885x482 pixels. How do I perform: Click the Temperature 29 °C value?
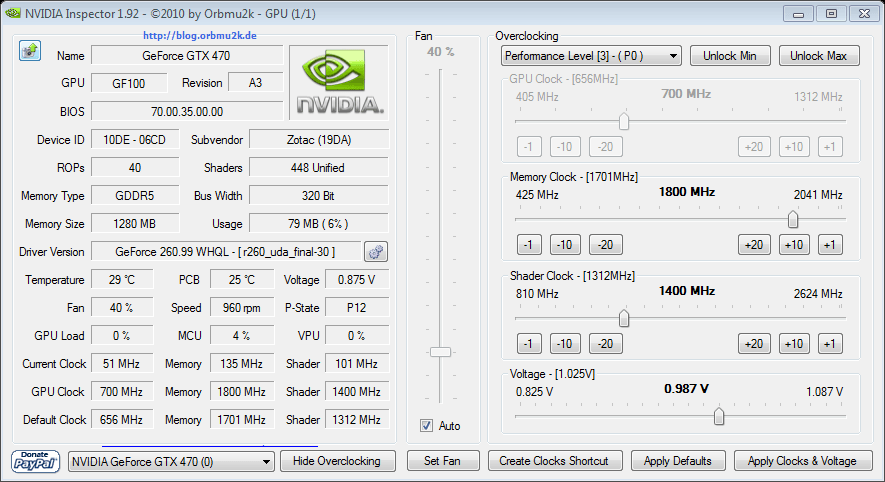tap(122, 279)
